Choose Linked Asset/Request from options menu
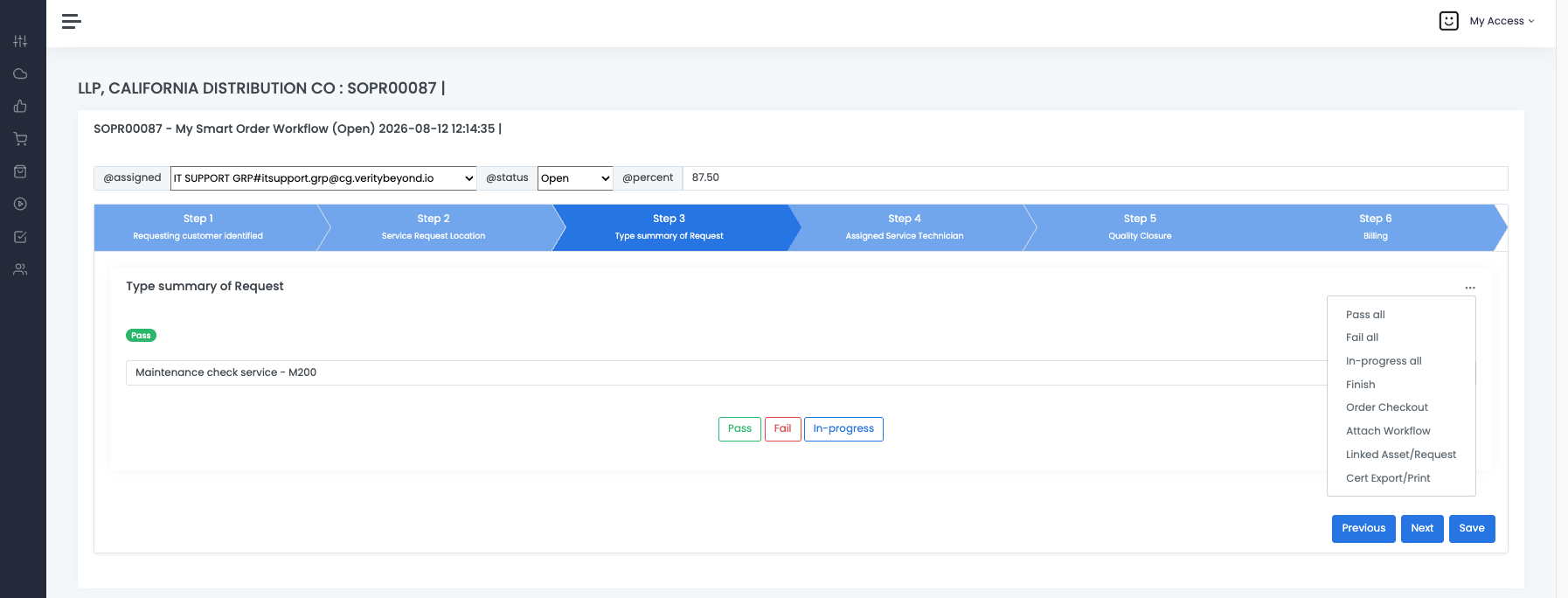 tap(1401, 455)
